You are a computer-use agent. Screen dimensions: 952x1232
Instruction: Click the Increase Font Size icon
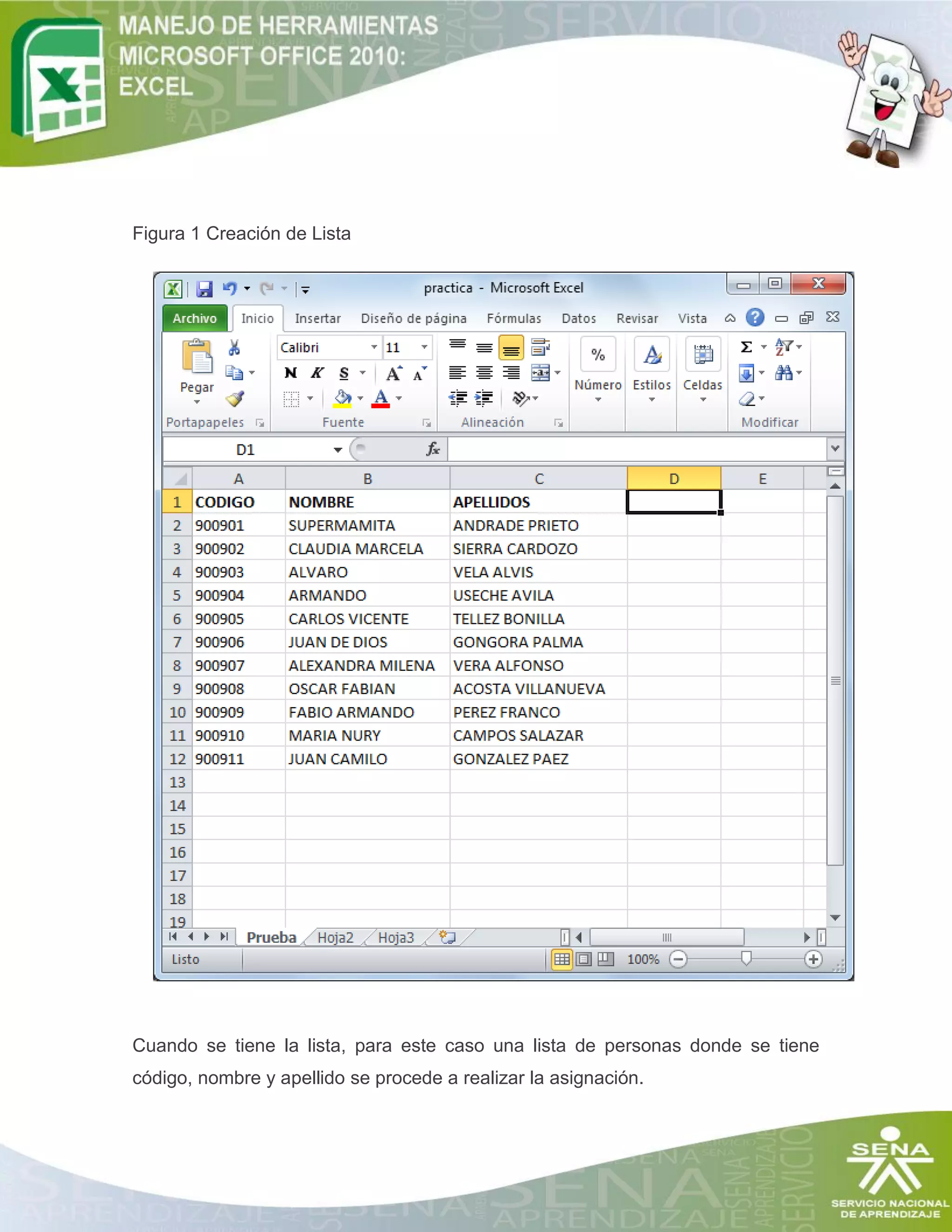pyautogui.click(x=394, y=373)
